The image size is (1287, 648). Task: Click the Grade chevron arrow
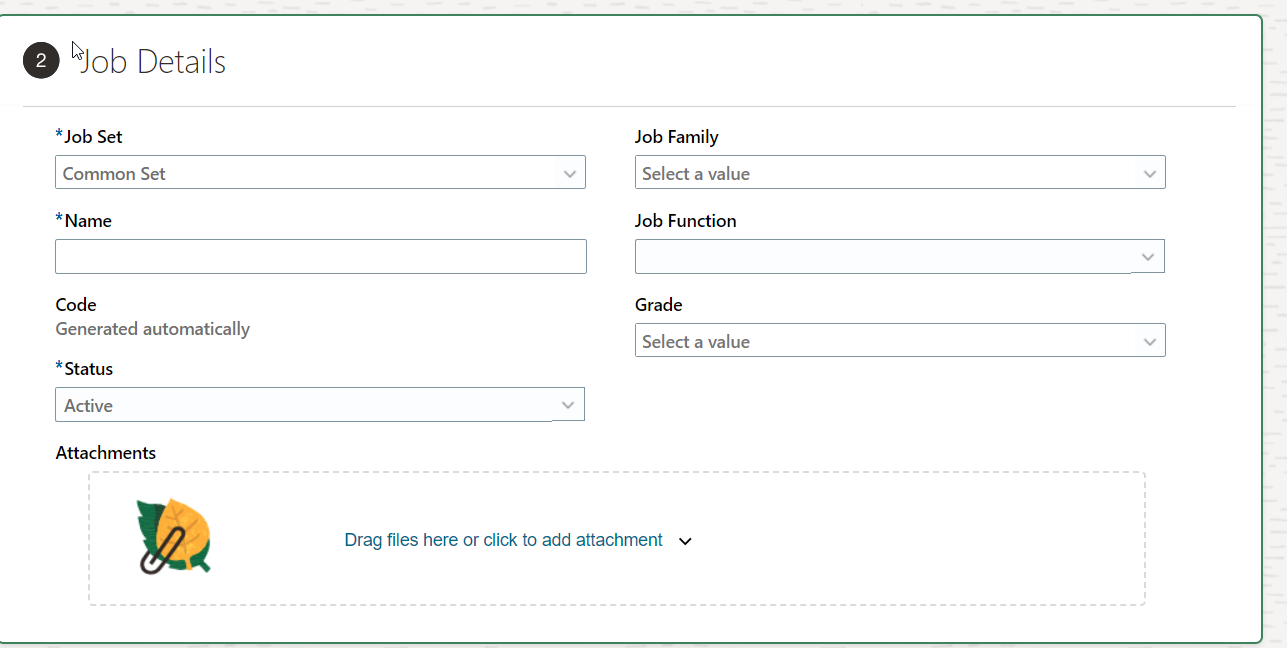pos(1149,341)
